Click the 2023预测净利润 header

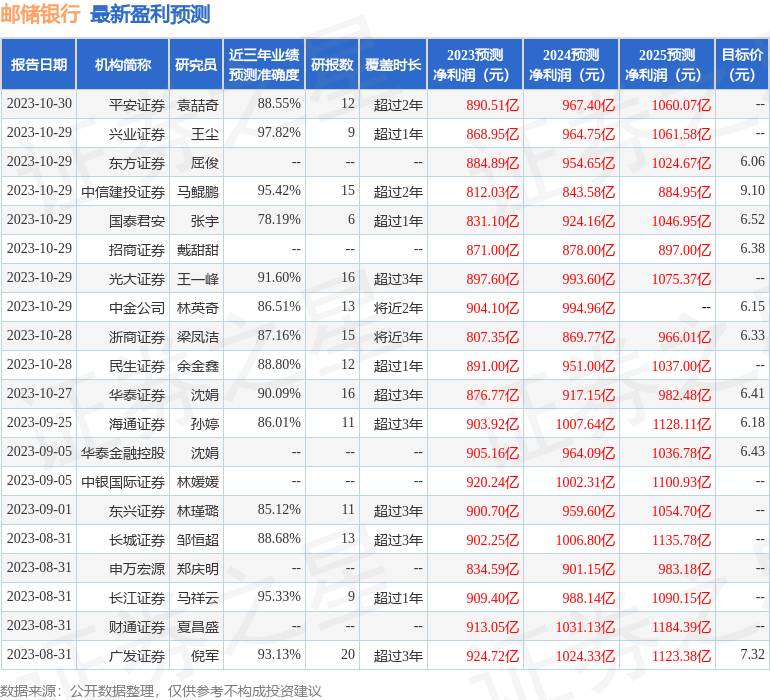475,64
